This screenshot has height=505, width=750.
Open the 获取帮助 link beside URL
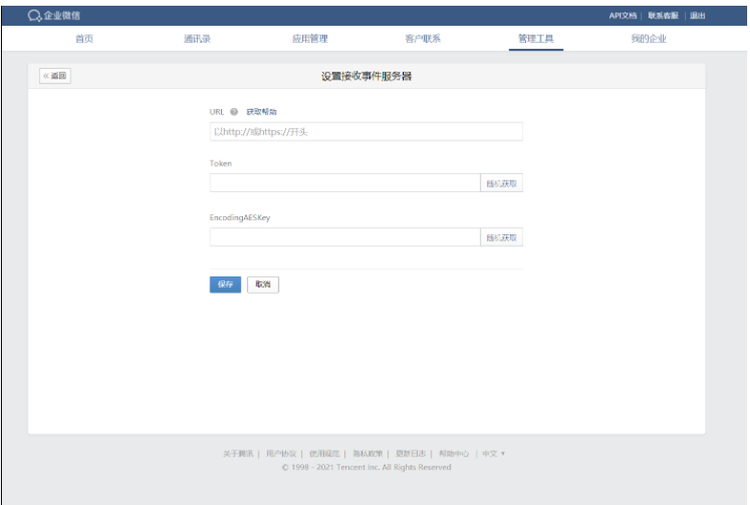[x=261, y=112]
